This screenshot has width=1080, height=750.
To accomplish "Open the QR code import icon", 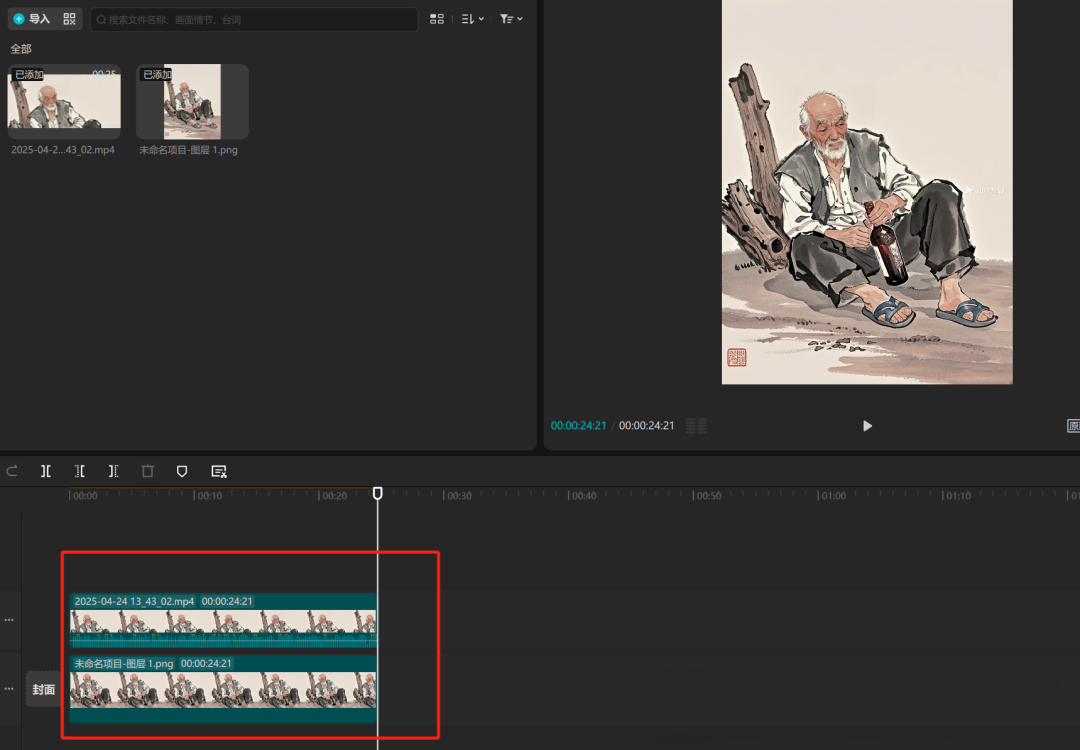I will tap(70, 19).
